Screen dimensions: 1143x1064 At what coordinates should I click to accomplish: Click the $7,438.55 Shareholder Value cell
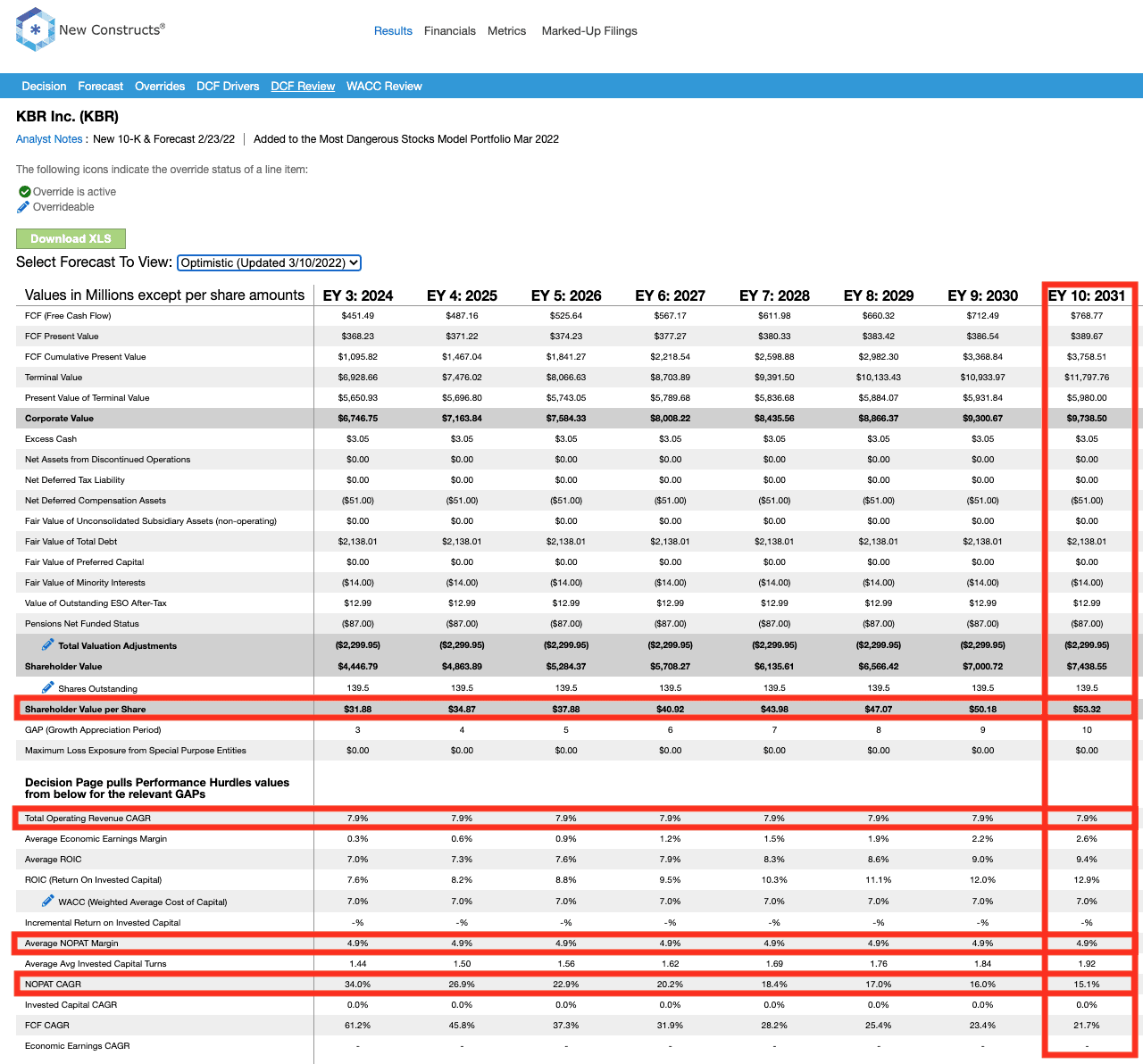1087,667
